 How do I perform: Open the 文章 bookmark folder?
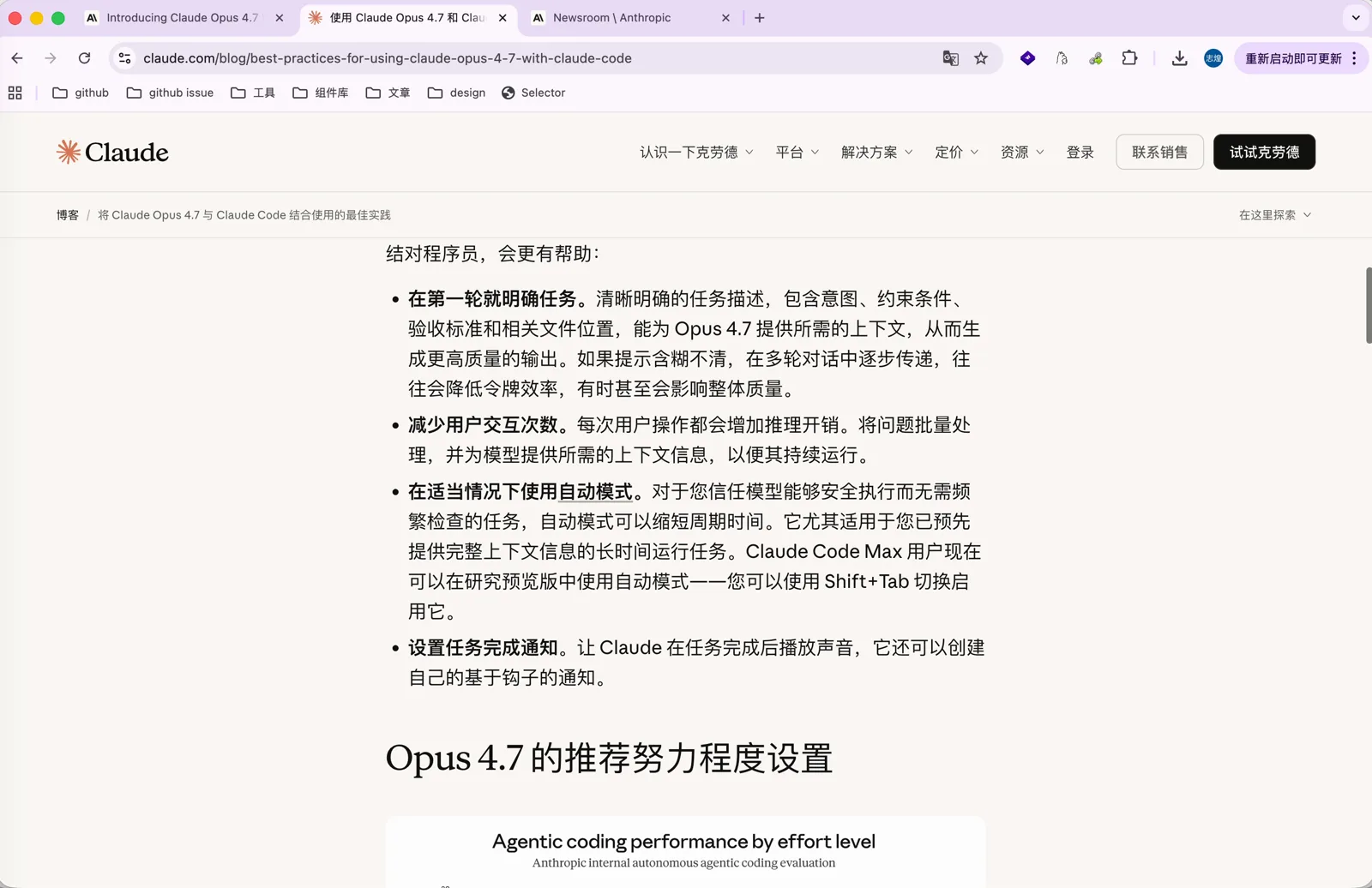point(388,93)
